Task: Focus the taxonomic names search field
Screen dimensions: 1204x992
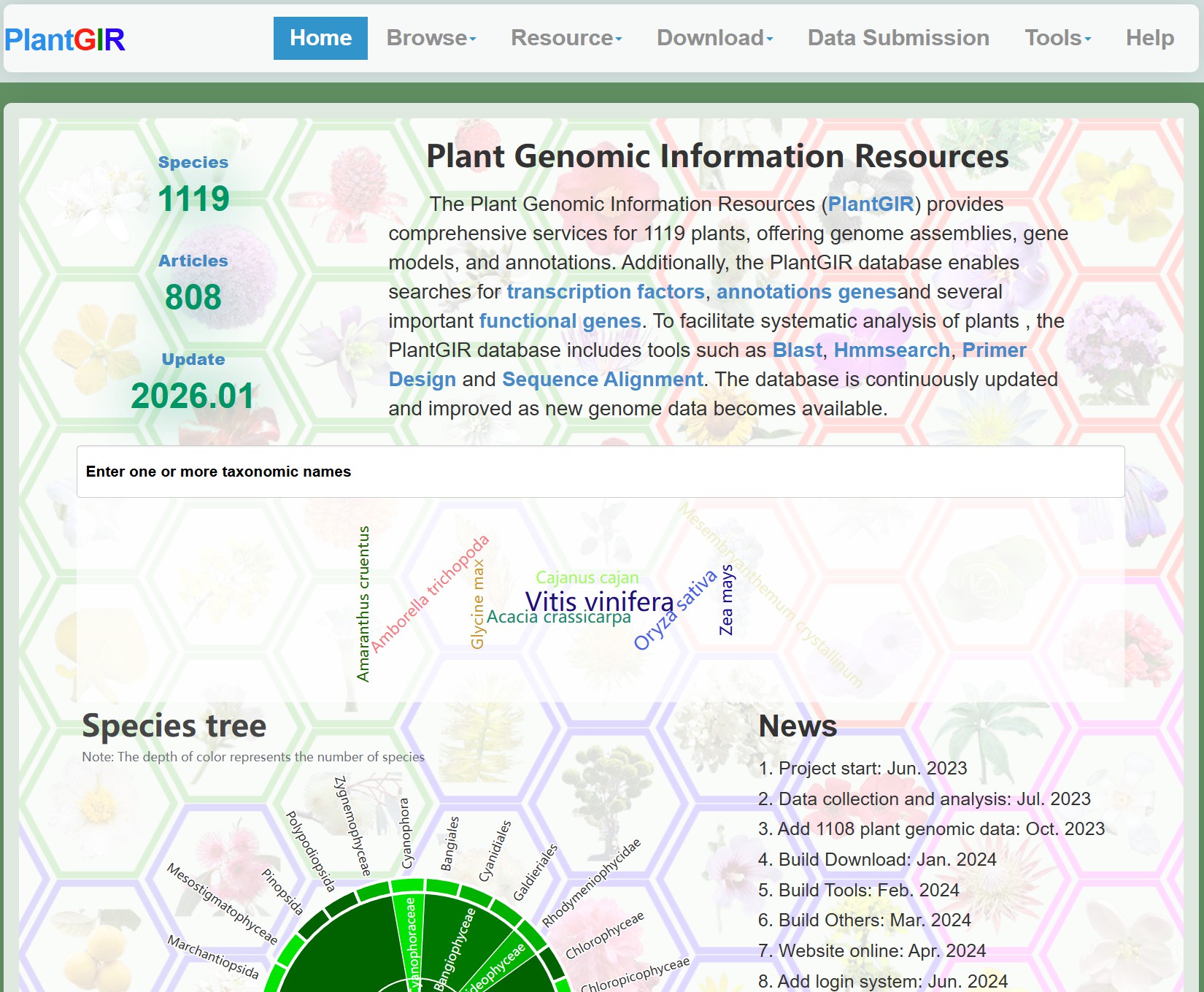Action: [x=600, y=472]
